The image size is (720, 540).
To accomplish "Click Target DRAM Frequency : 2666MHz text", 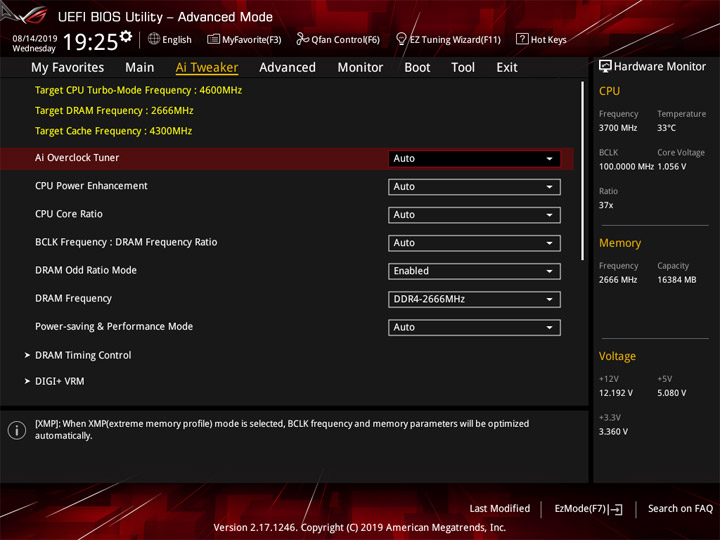I will (x=114, y=111).
